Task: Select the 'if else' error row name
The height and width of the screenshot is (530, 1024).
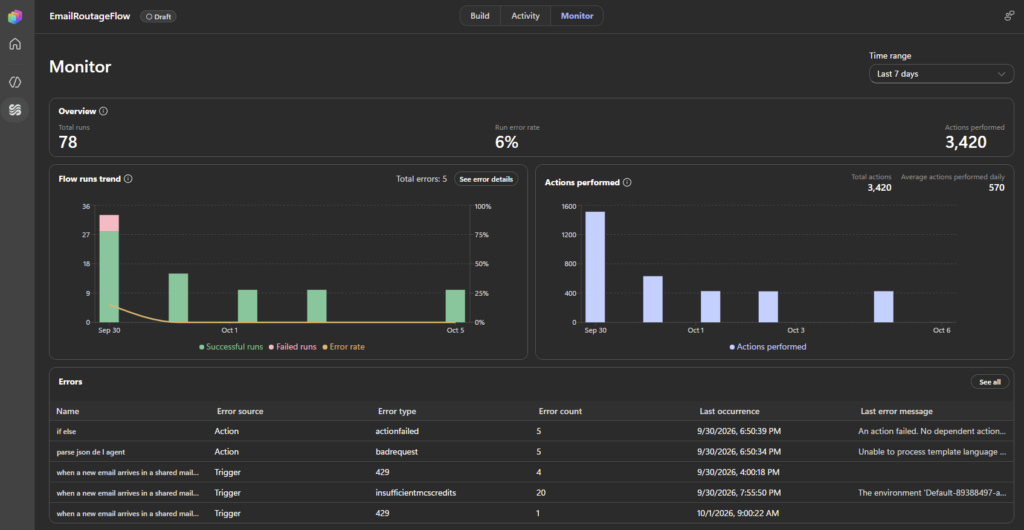Action: tap(67, 431)
